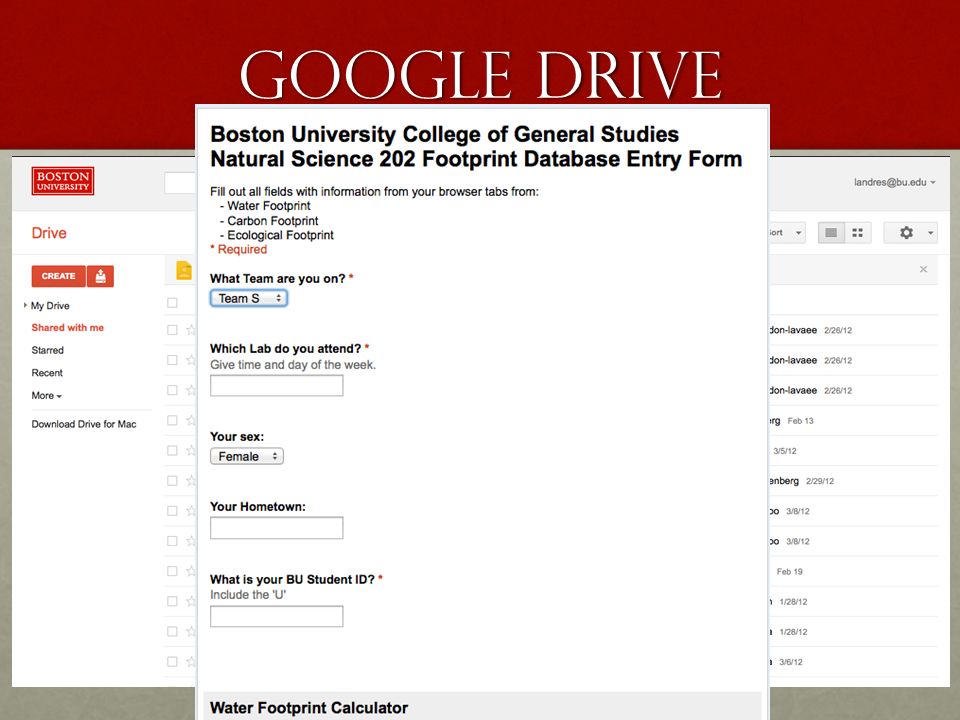Check the box on the Feb 19 row
This screenshot has width=960, height=720.
pos(172,571)
